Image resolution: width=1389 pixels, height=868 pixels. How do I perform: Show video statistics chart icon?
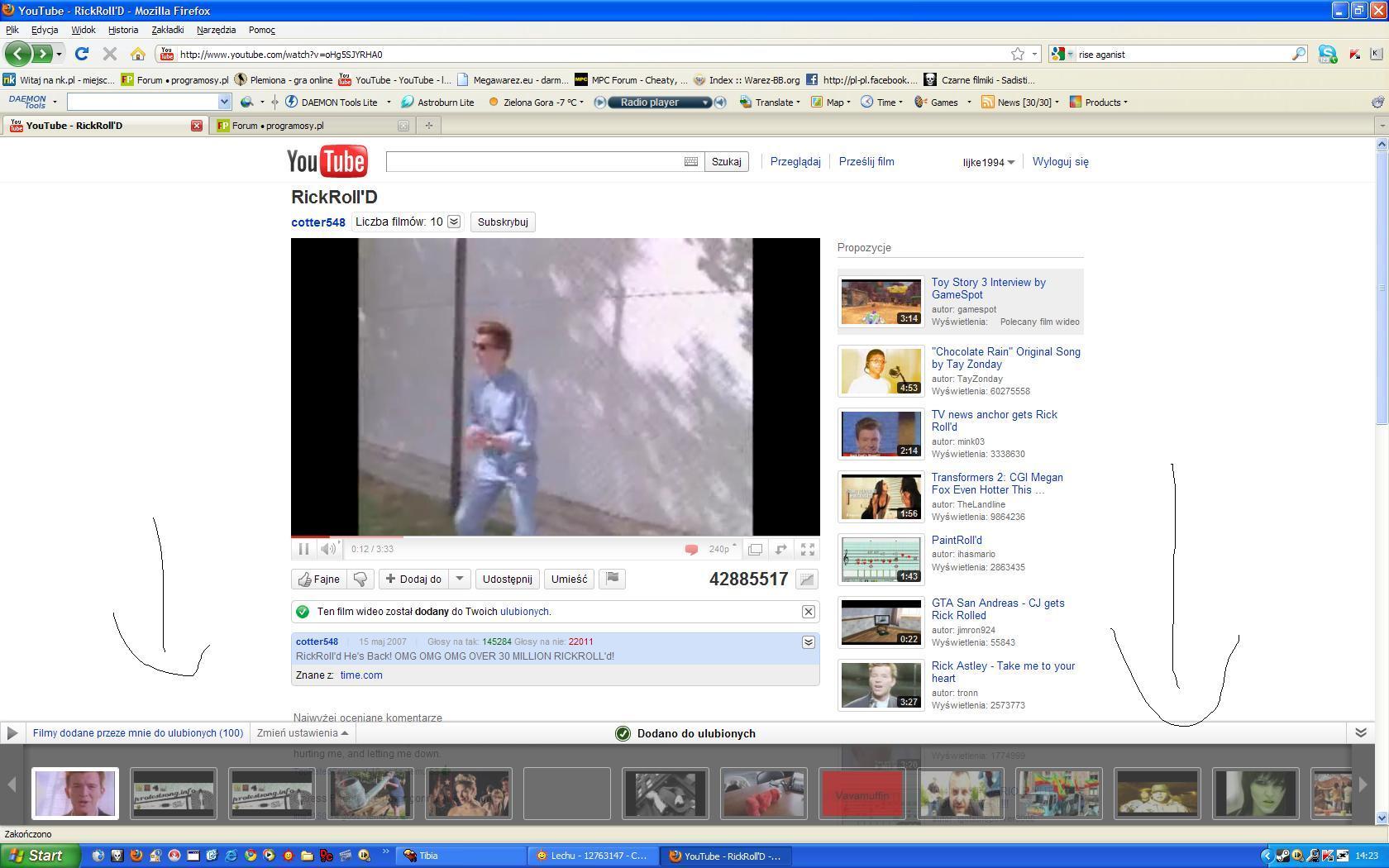click(x=806, y=580)
